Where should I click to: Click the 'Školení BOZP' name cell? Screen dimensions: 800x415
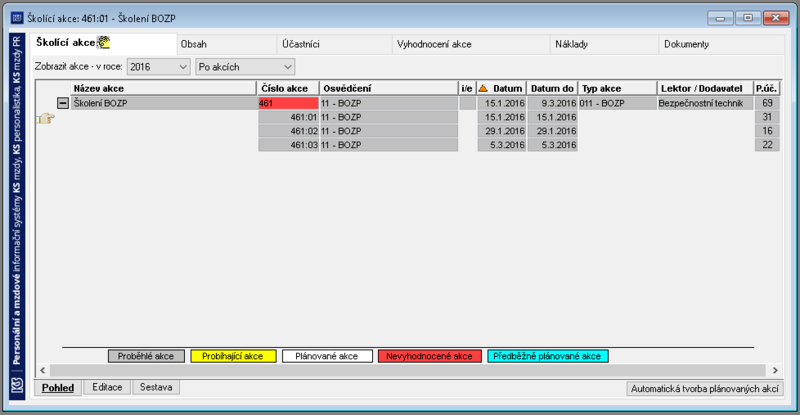[x=163, y=103]
